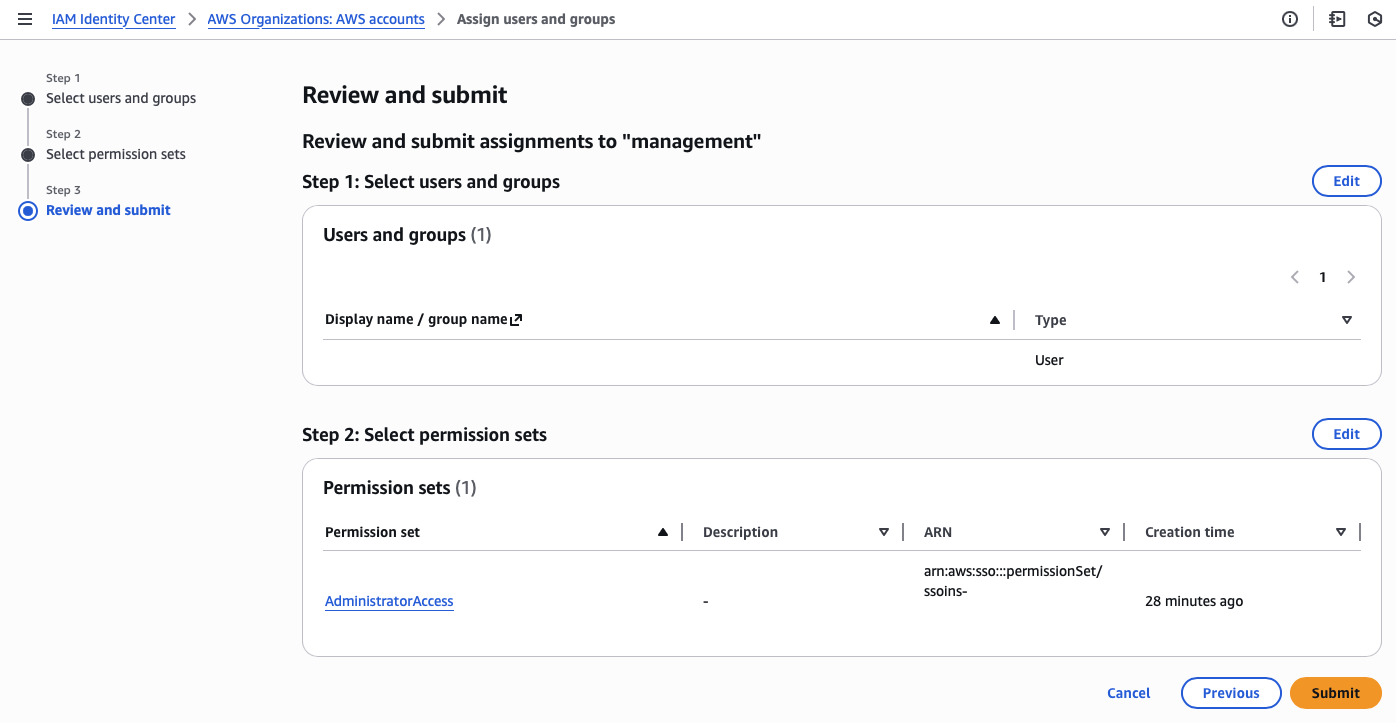Click the next page arrow in Users and groups
Image resolution: width=1396 pixels, height=723 pixels.
(1351, 277)
